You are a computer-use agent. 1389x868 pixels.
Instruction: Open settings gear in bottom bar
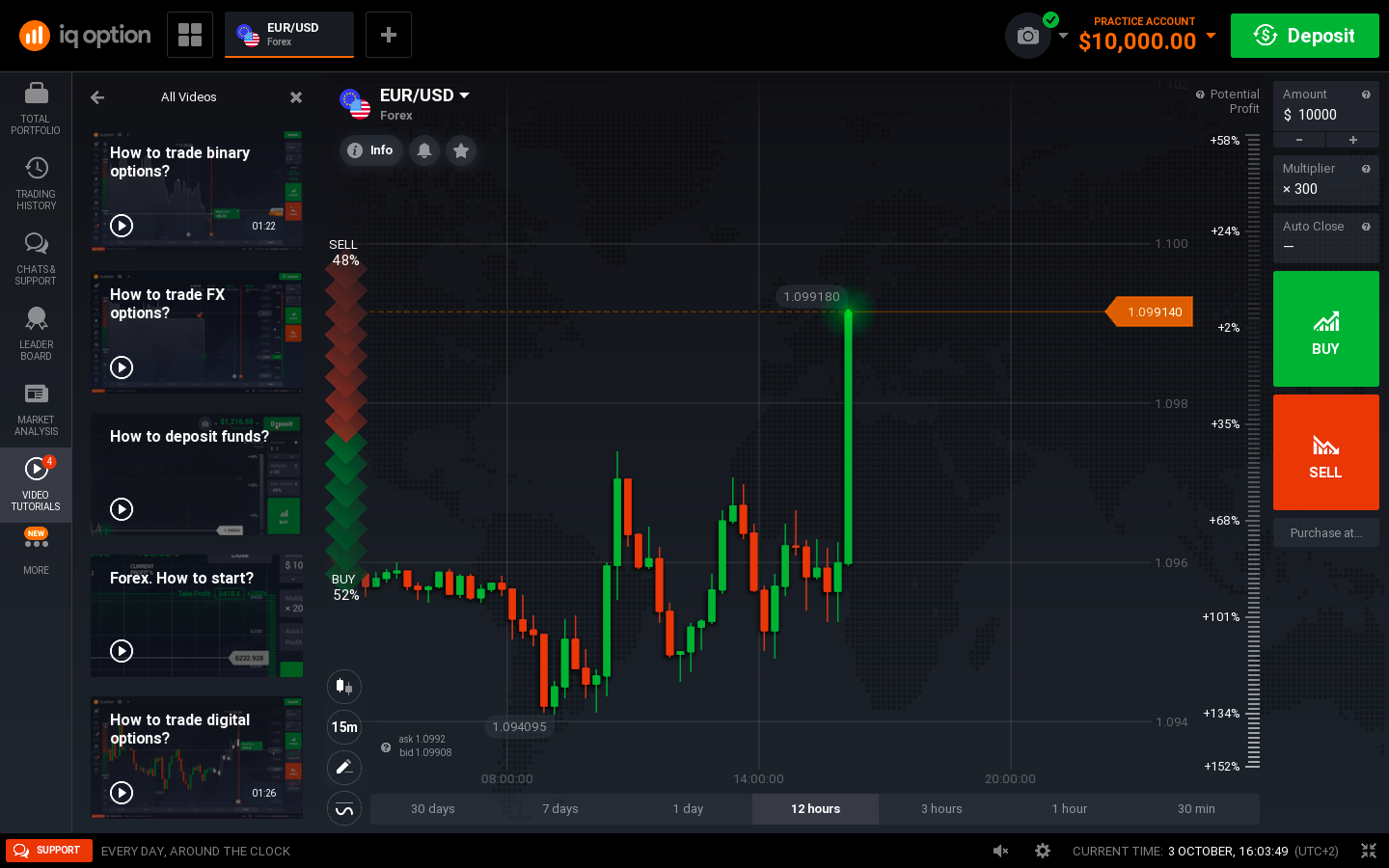pos(1043,851)
